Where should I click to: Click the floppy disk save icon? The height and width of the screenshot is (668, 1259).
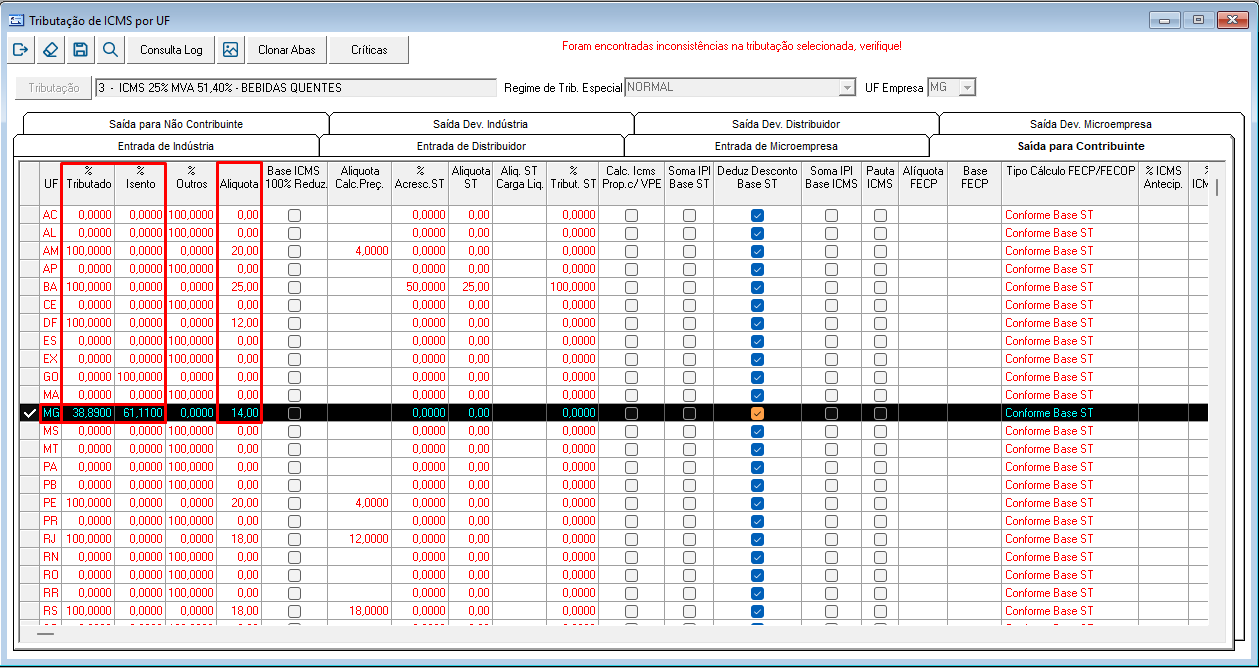pos(80,50)
